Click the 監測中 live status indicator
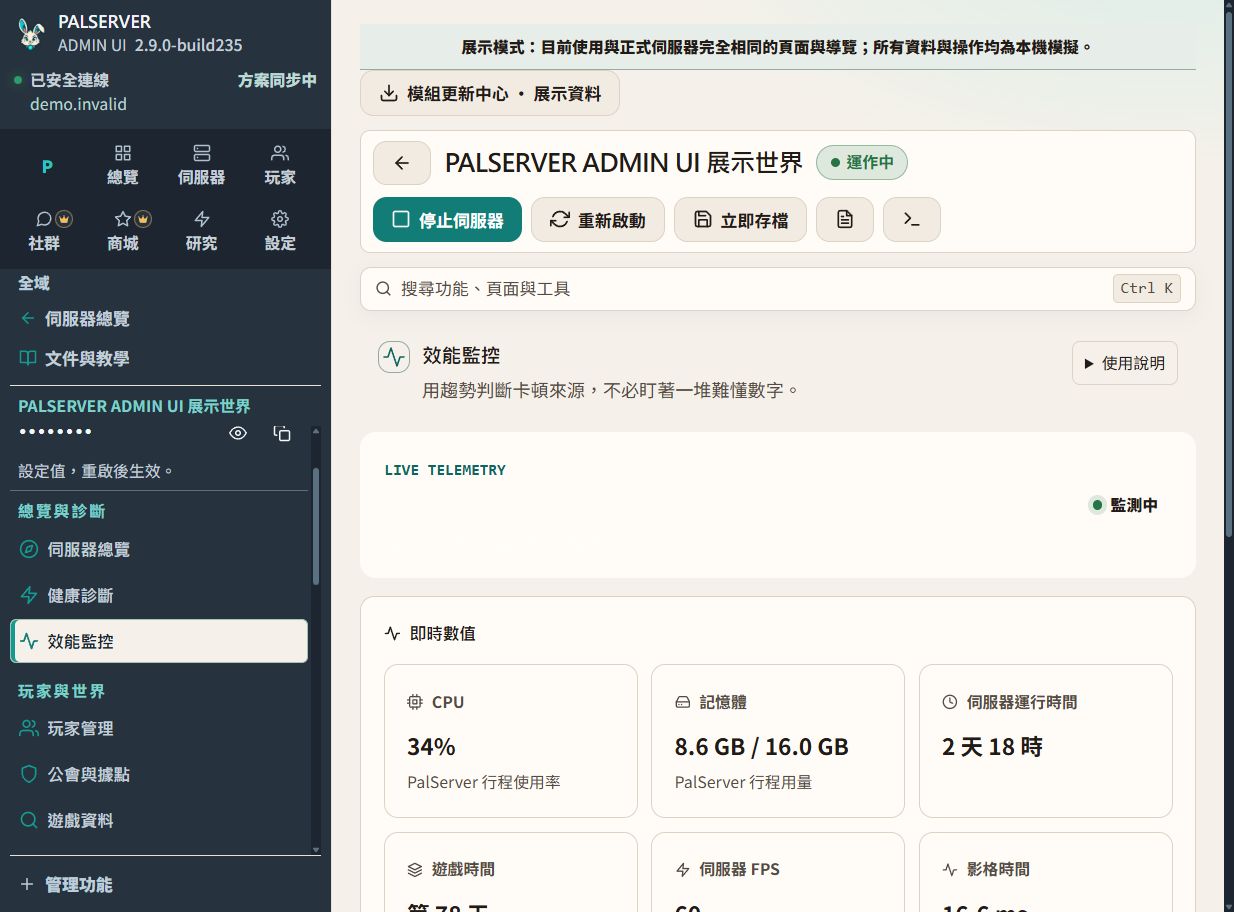This screenshot has height=912, width=1234. click(x=1125, y=506)
